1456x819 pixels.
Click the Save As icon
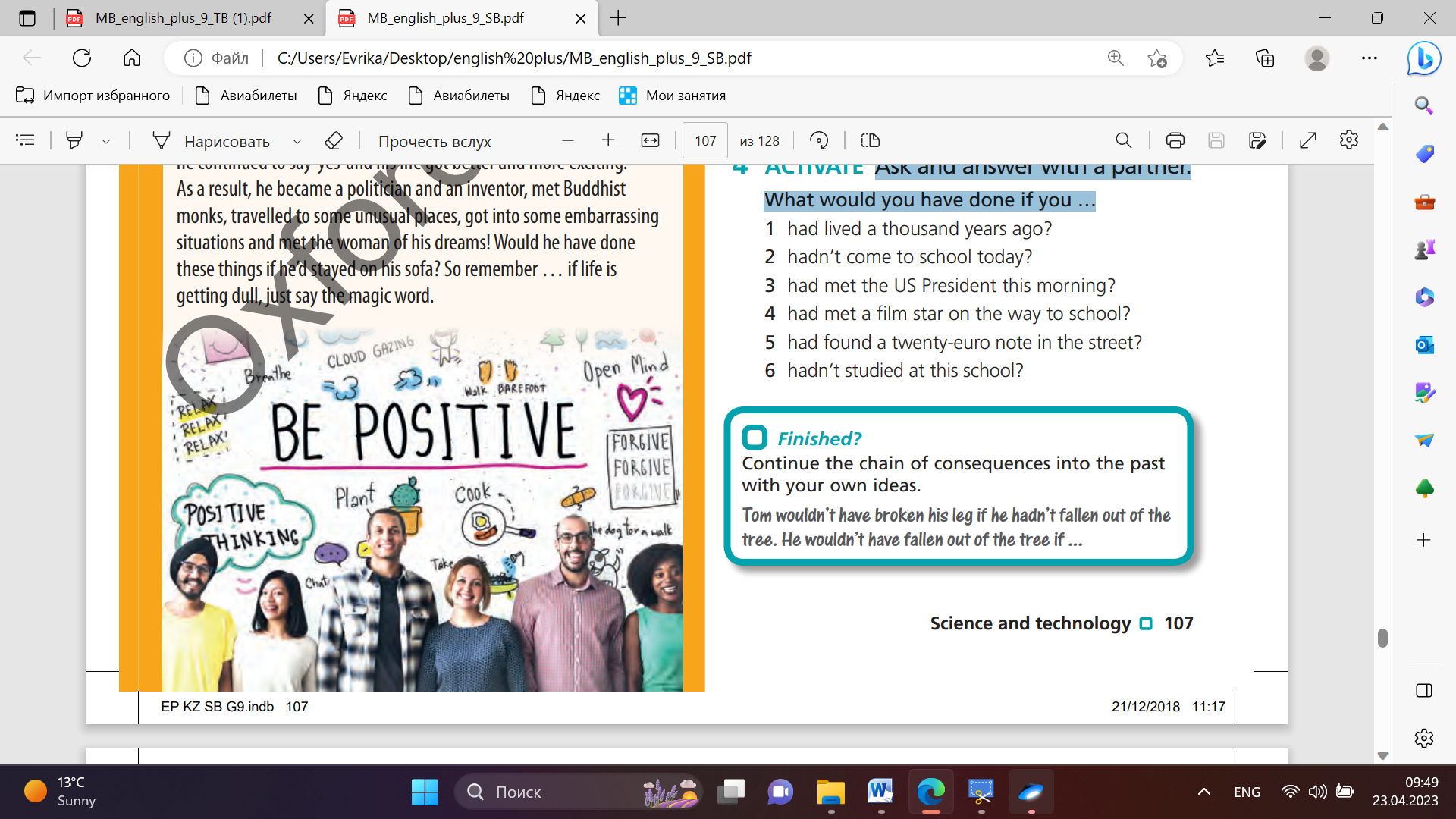pyautogui.click(x=1257, y=140)
